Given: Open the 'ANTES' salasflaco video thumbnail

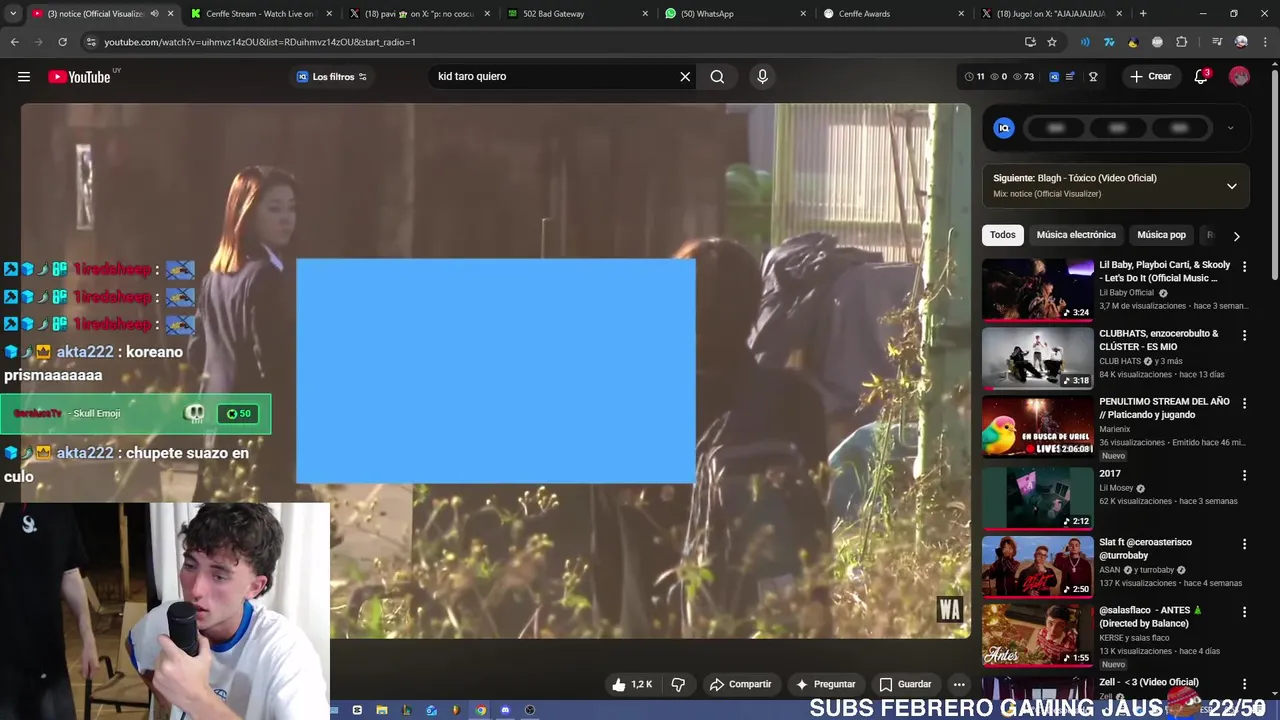Looking at the screenshot, I should (1038, 635).
